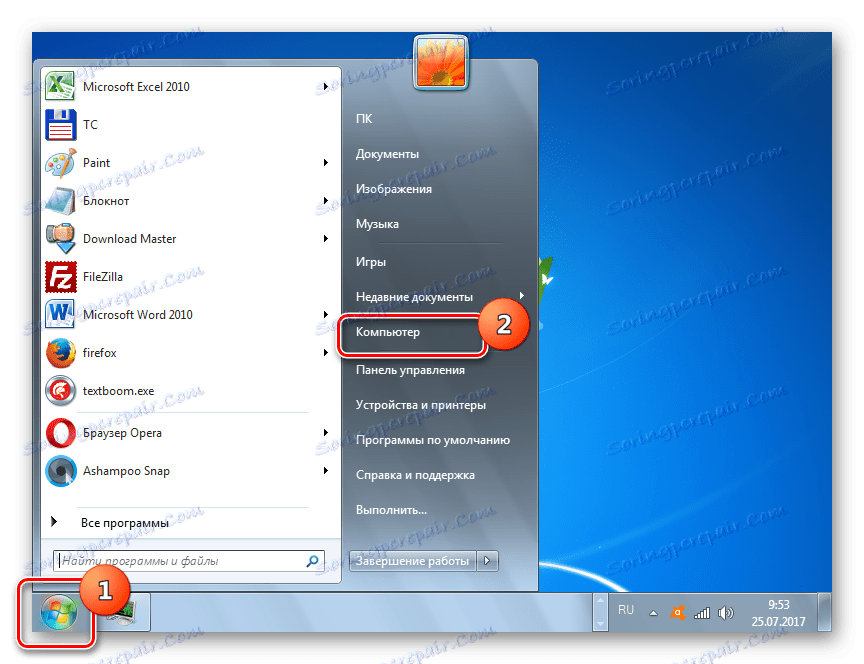Expand Paint jump list arrow
This screenshot has height=664, width=864.
326,163
